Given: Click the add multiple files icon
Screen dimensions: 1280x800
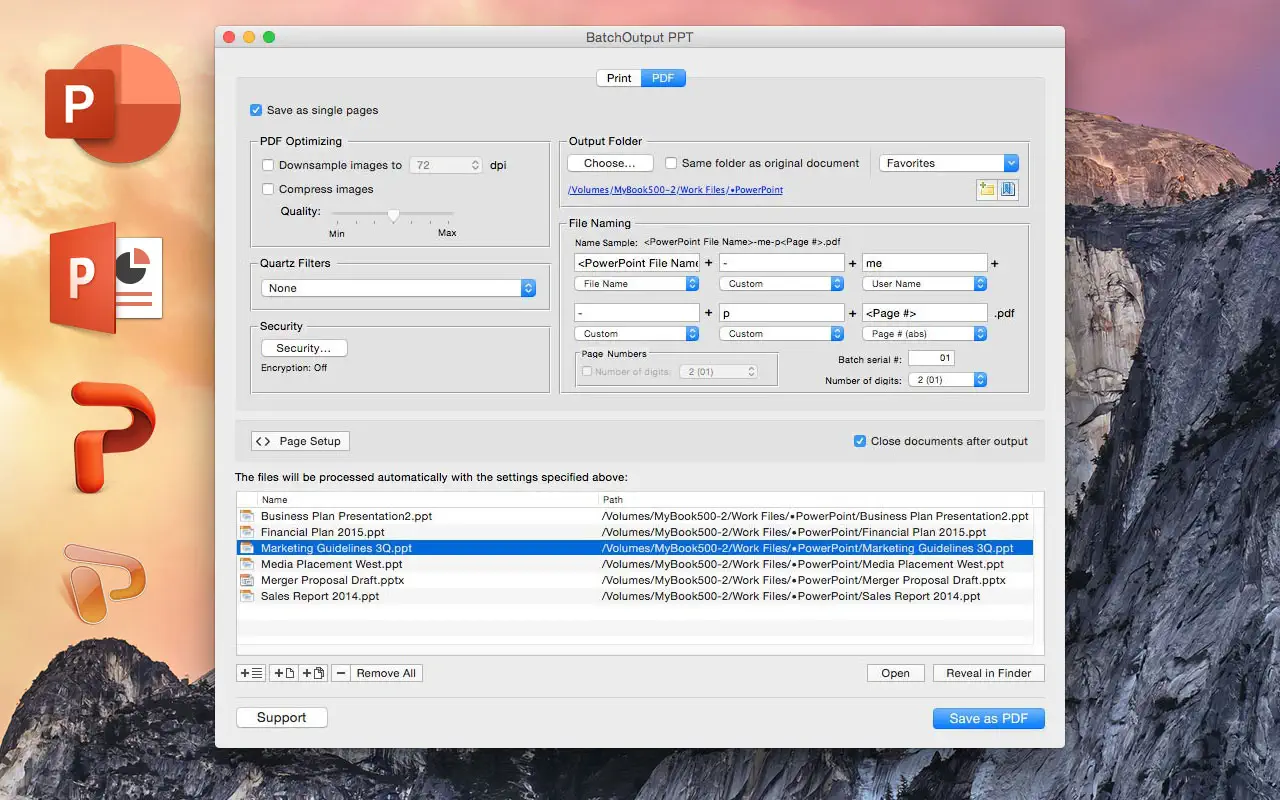Looking at the screenshot, I should coord(313,673).
